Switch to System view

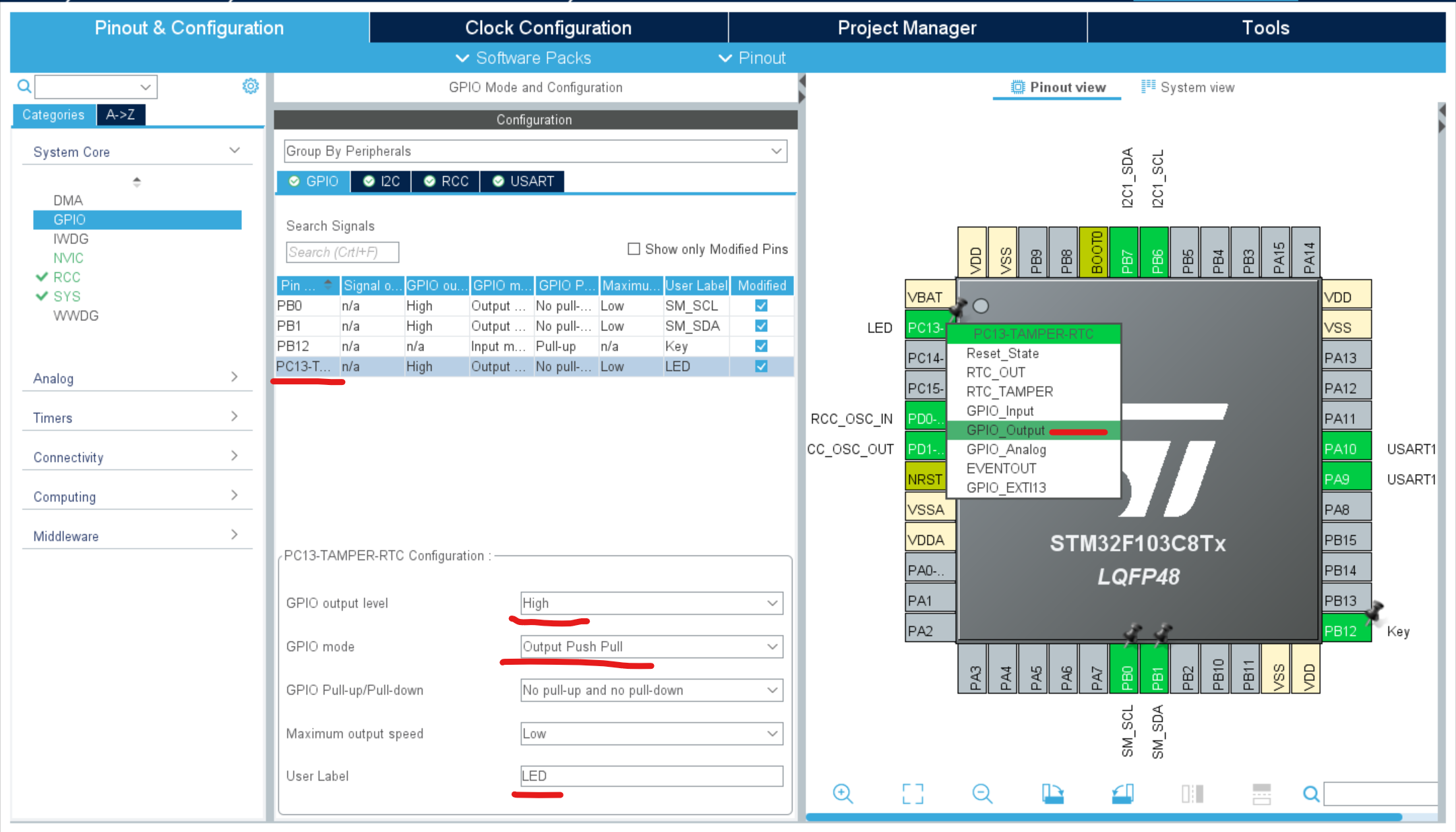pos(1188,87)
